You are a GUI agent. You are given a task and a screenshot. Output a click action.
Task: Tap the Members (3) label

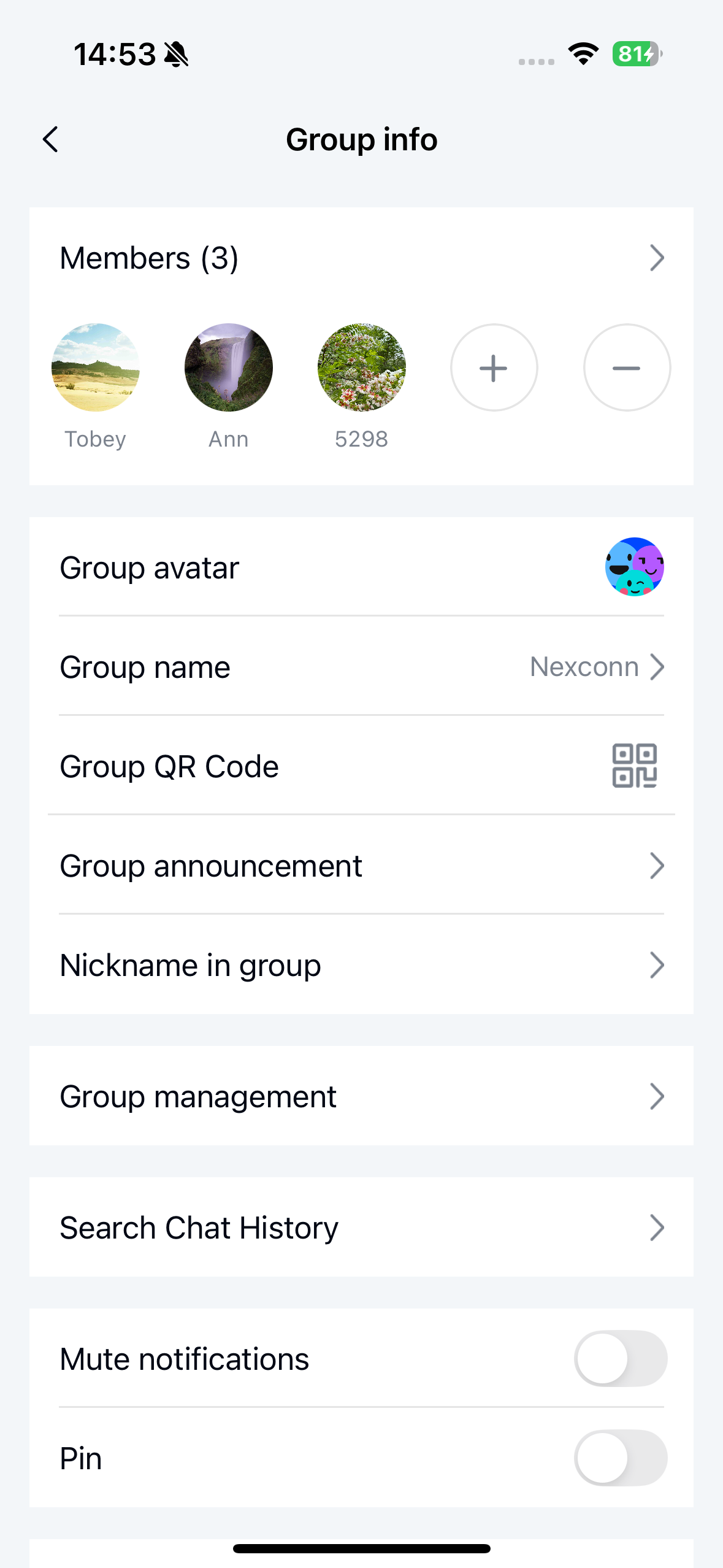tap(149, 258)
